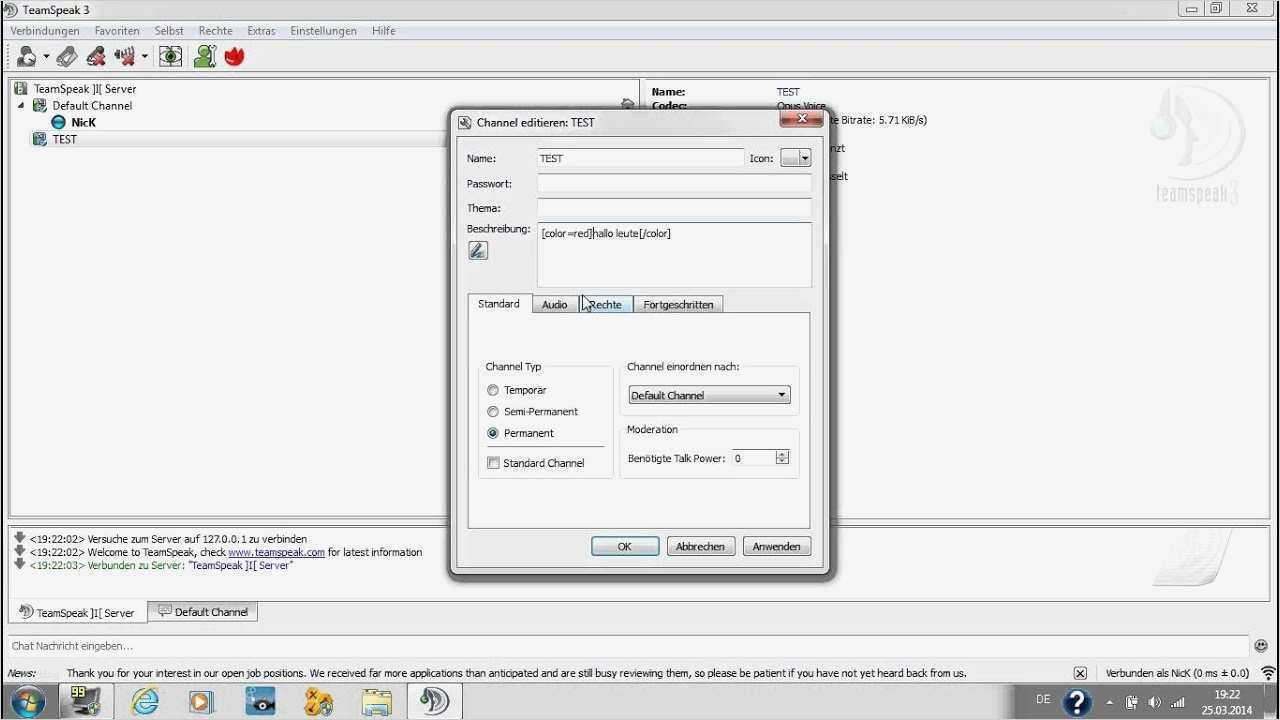Click the chat message input field
This screenshot has width=1280, height=720.
point(628,646)
